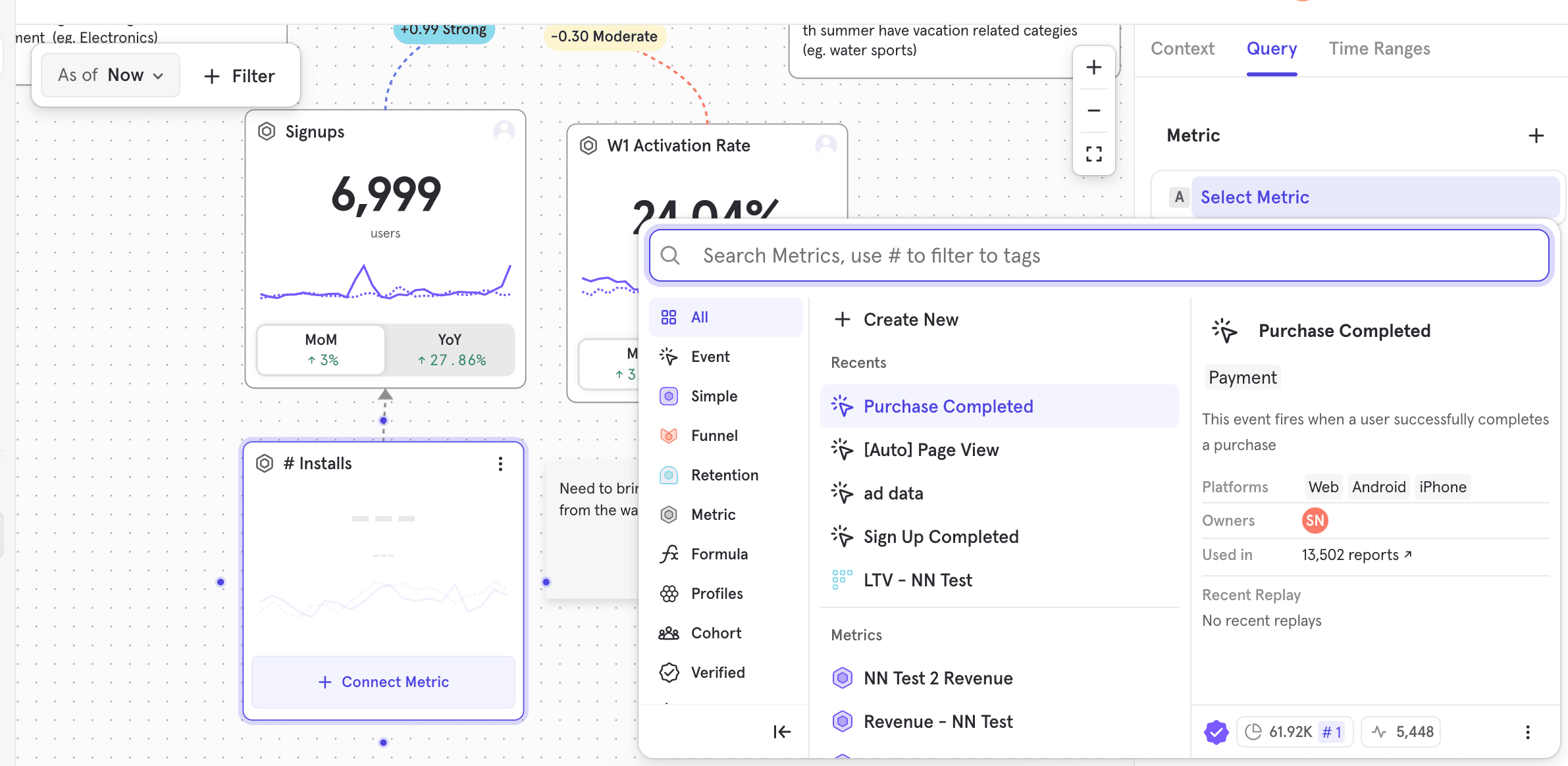The width and height of the screenshot is (1568, 766).
Task: Add a metric with the Metric plus icon
Action: click(1536, 136)
